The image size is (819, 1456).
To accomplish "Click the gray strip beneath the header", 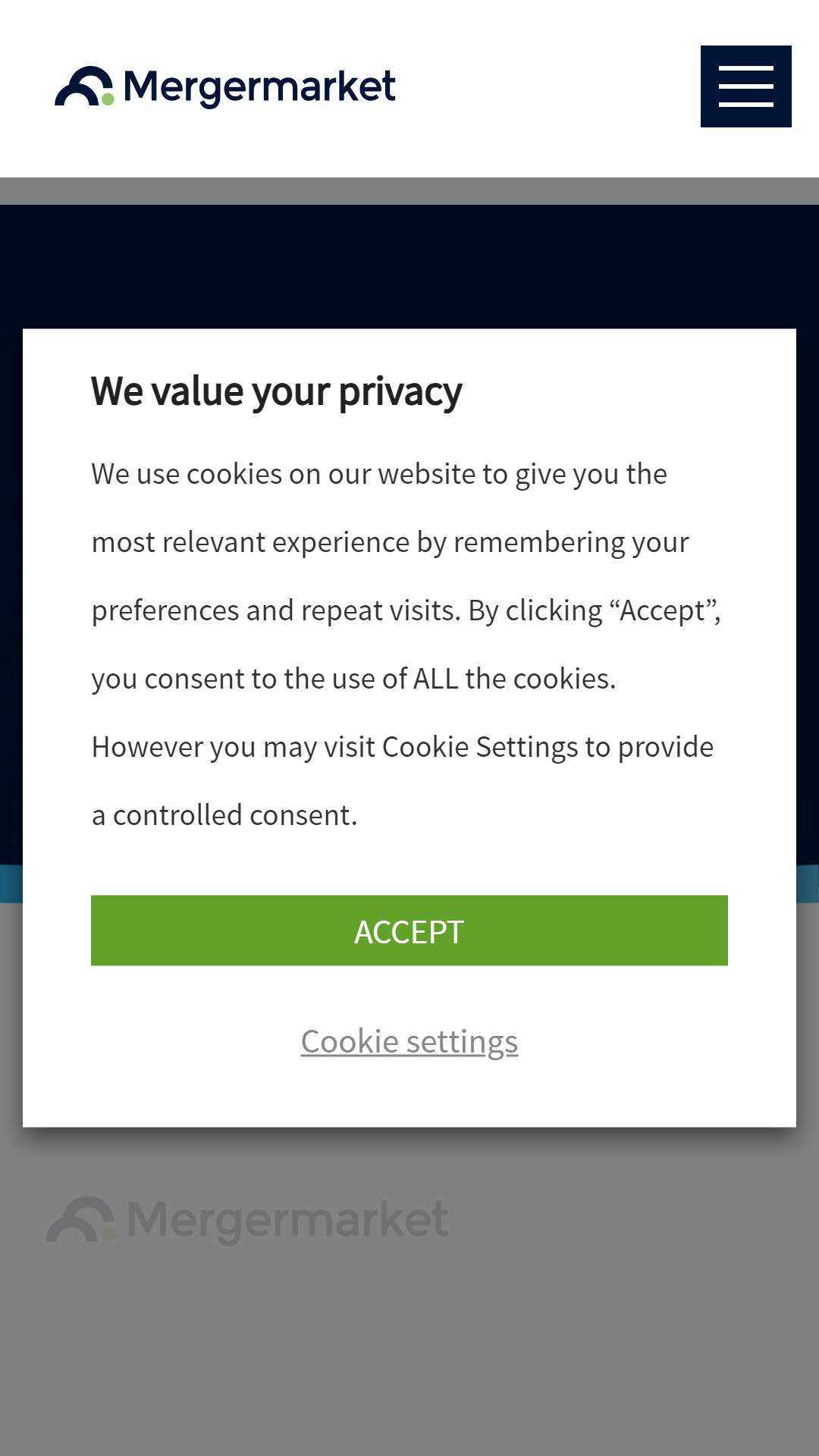I will click(409, 191).
